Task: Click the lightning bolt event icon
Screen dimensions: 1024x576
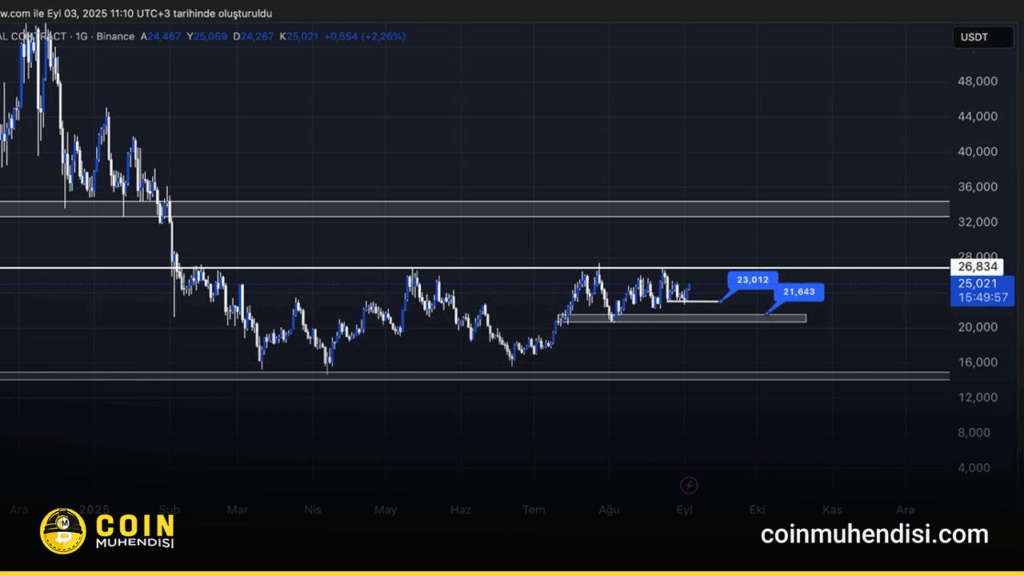Action: (x=688, y=486)
